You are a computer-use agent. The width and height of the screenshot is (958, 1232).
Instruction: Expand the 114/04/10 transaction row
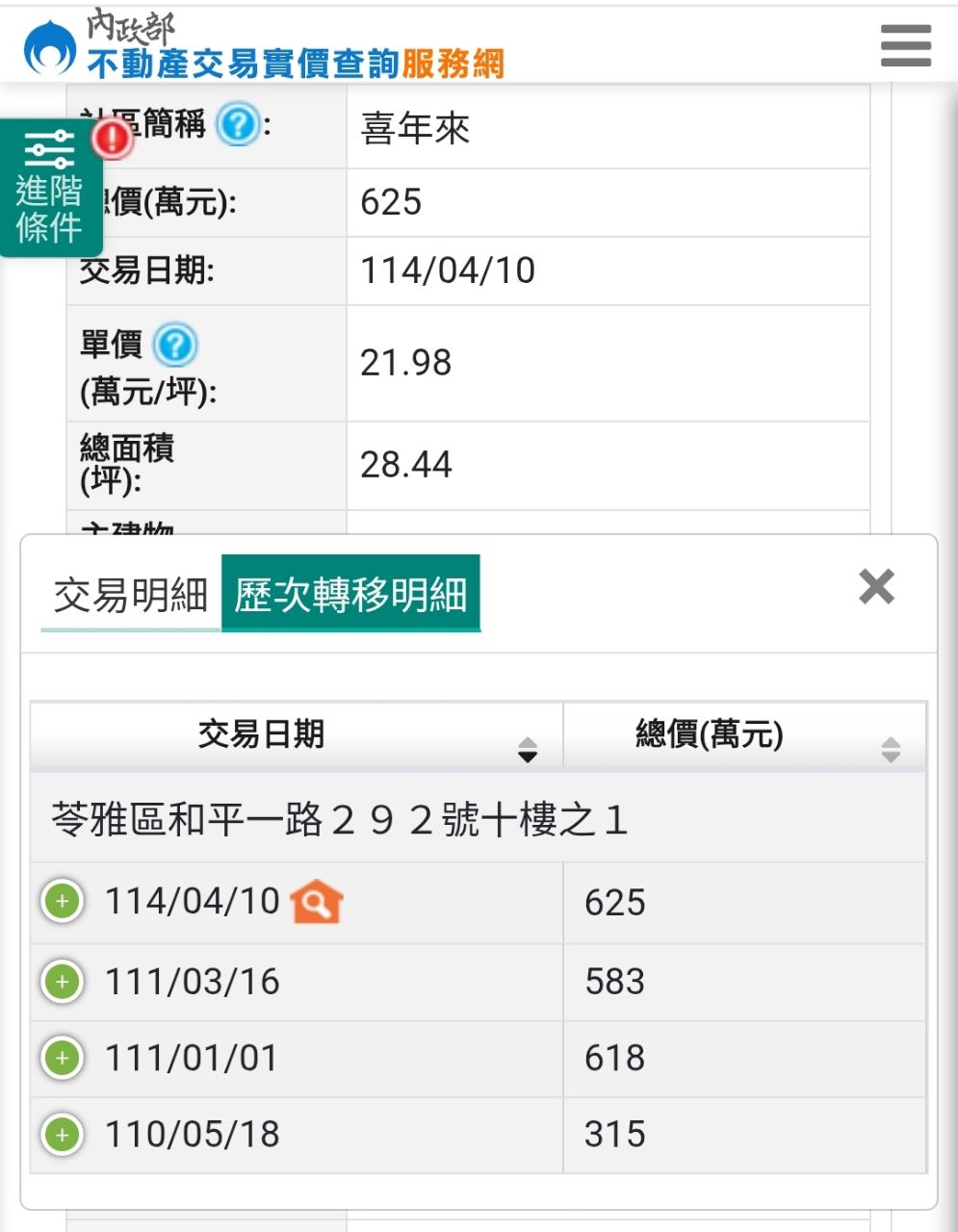(x=63, y=902)
